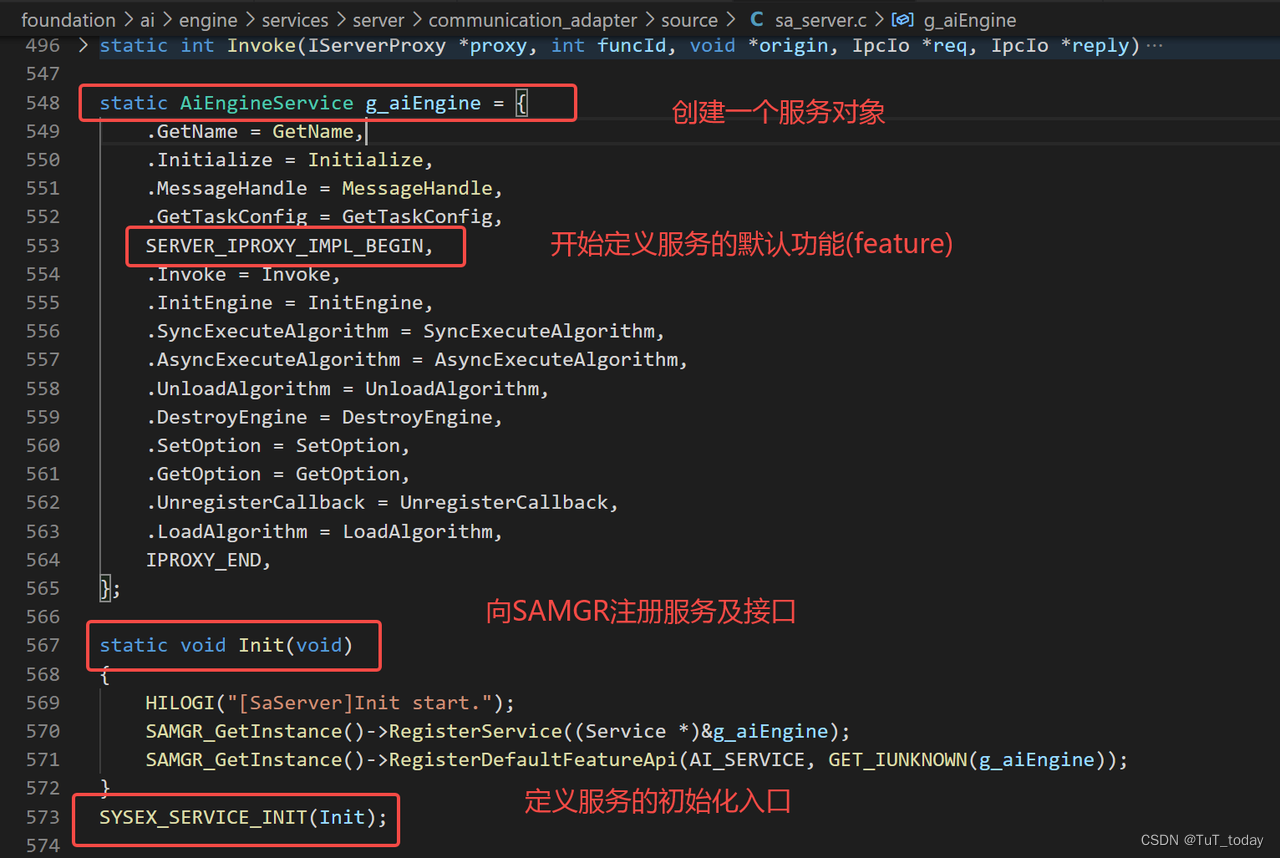The height and width of the screenshot is (858, 1280).
Task: Click the .InitEngine = InitEngine line
Action: click(290, 302)
